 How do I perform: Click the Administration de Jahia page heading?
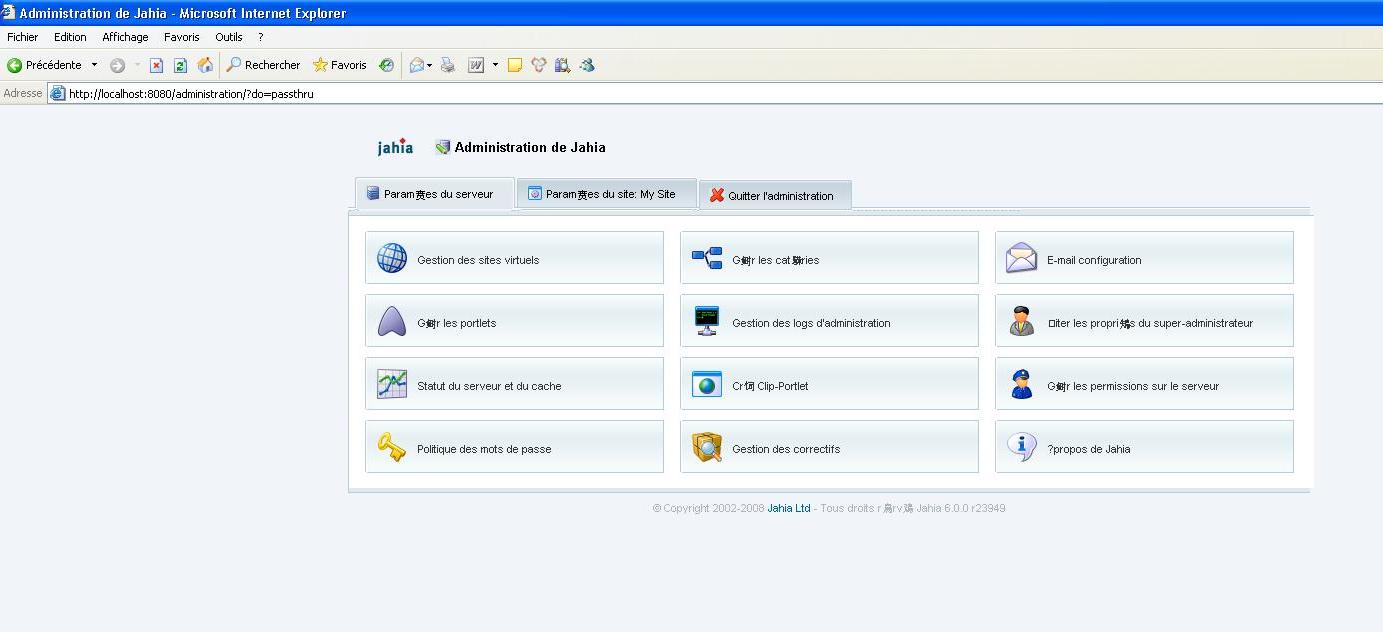coord(530,147)
